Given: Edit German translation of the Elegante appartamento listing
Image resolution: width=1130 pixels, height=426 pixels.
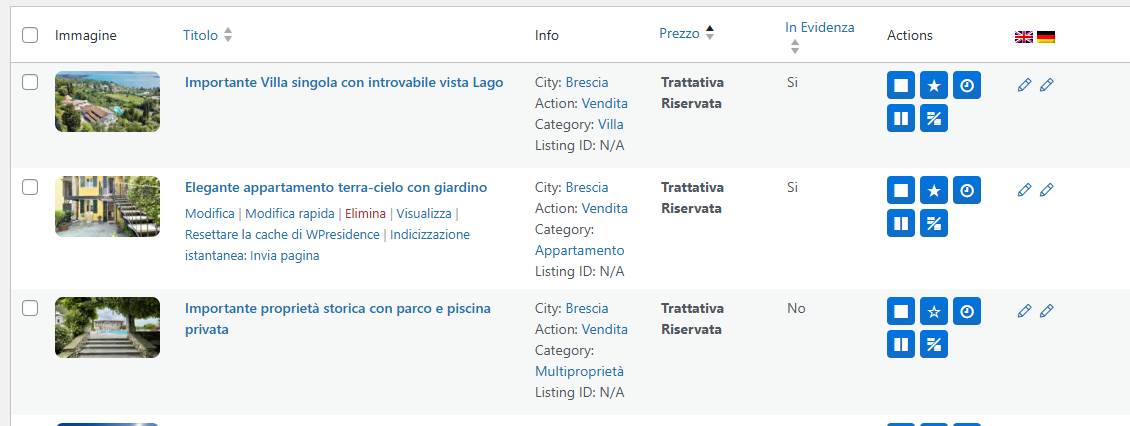Looking at the screenshot, I should [x=1047, y=189].
